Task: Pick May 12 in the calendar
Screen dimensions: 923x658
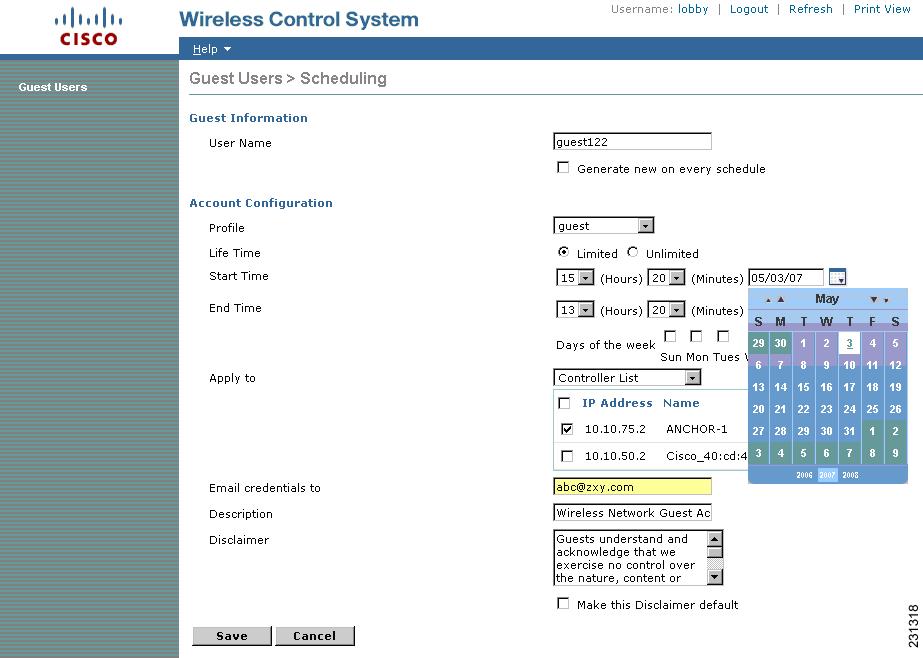Action: 895,365
